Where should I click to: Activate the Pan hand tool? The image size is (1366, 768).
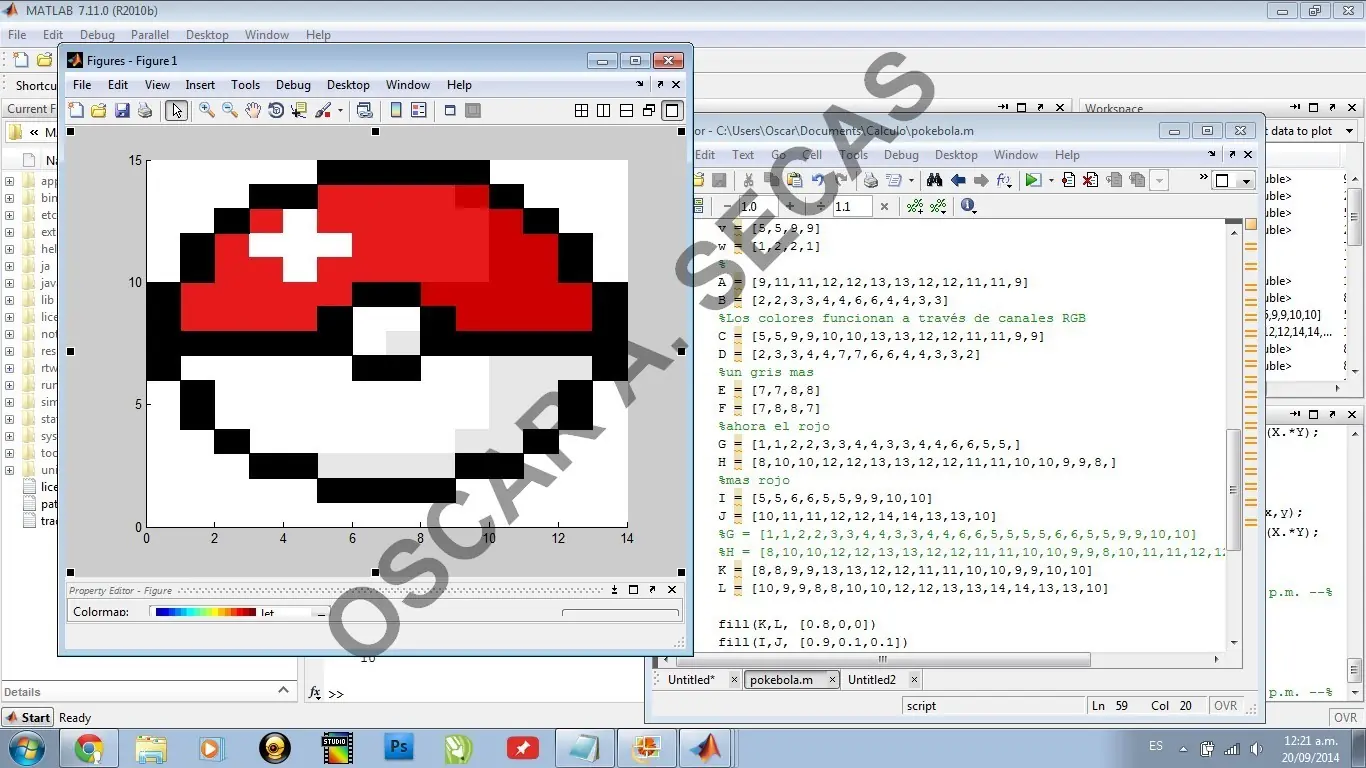click(x=252, y=110)
